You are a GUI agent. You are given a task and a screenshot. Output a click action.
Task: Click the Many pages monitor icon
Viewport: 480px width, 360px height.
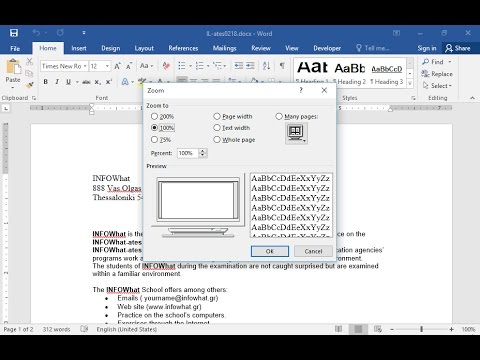click(x=296, y=133)
